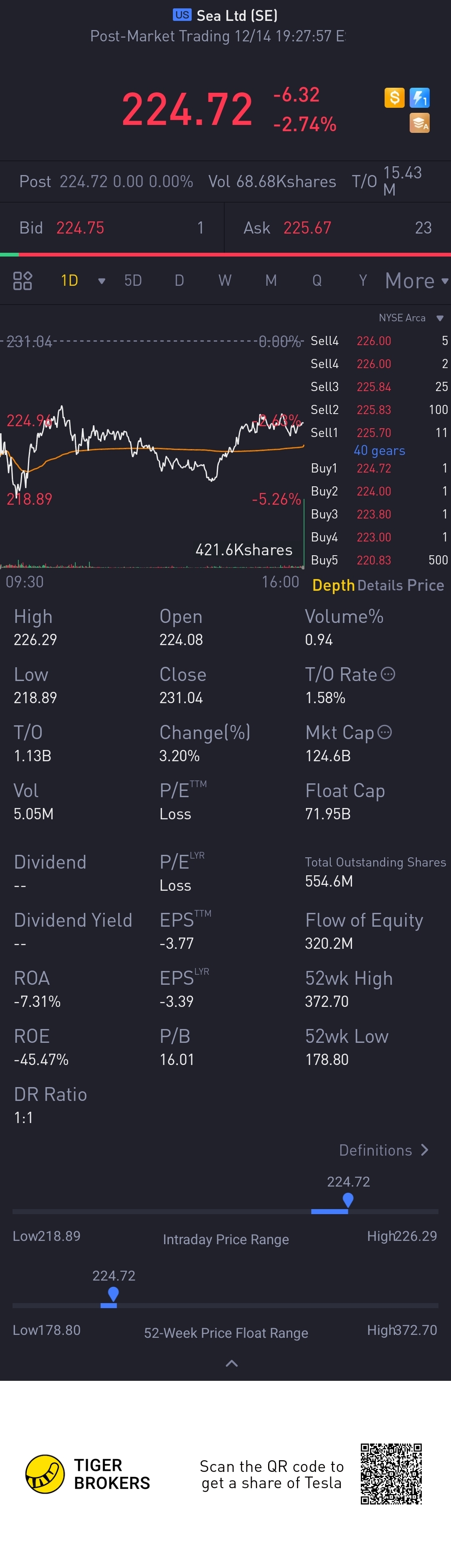
Task: Select the Price tab
Action: (x=426, y=585)
